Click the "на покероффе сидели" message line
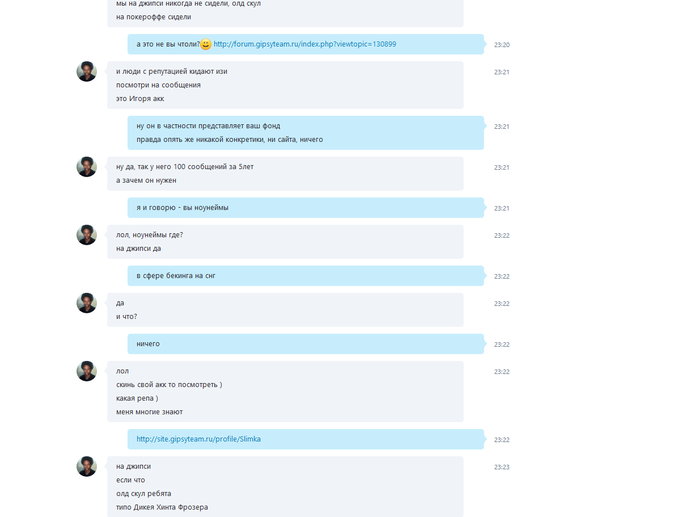 pyautogui.click(x=154, y=17)
